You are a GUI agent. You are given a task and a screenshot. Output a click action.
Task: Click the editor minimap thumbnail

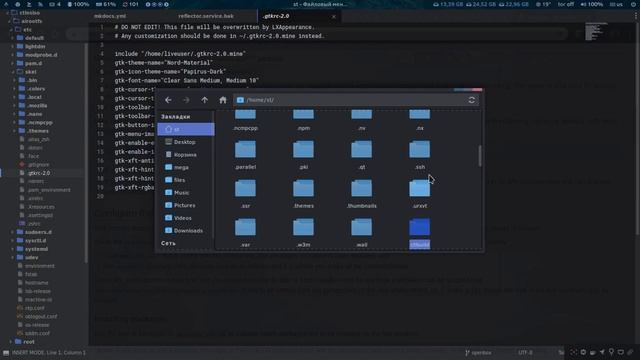[x=596, y=31]
